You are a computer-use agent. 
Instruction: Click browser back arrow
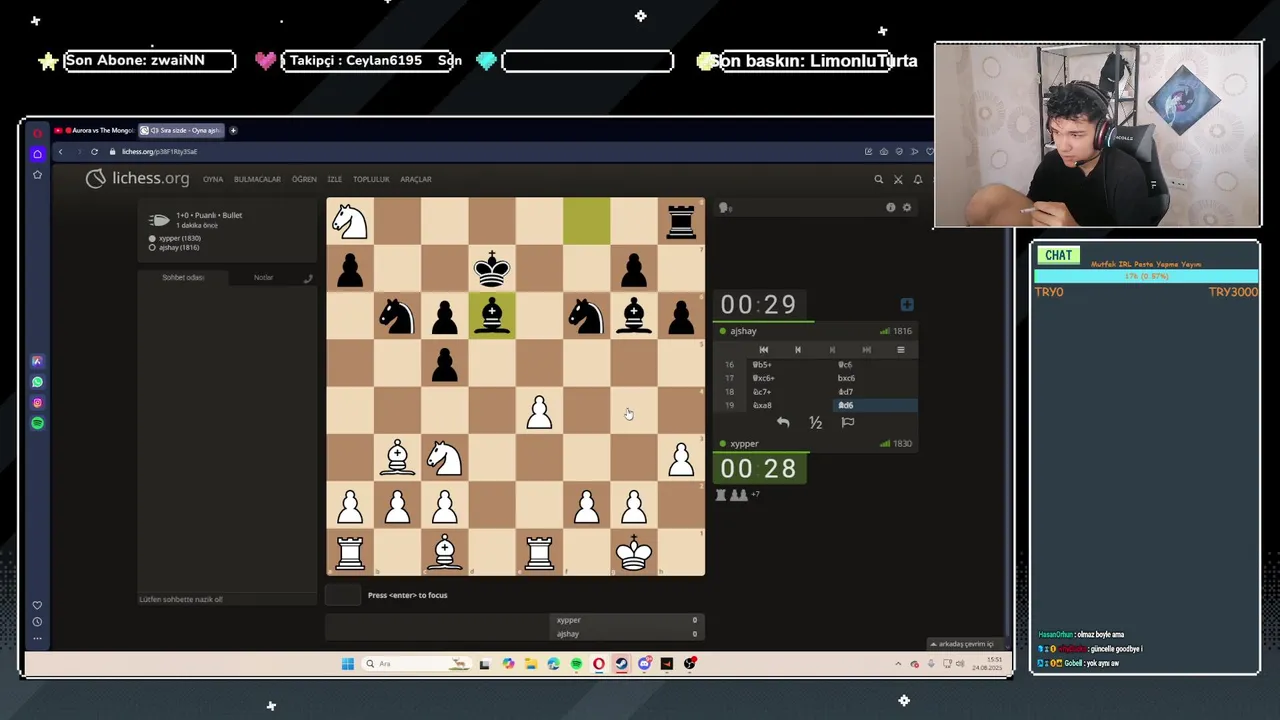point(60,152)
